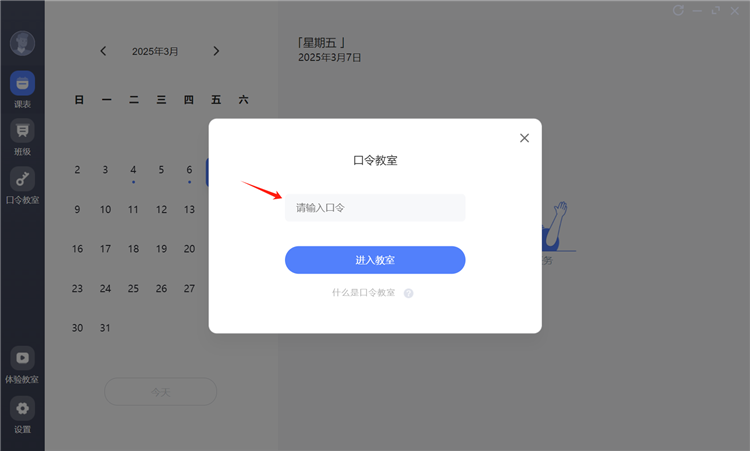Click the refresh icon in title bar
The height and width of the screenshot is (451, 750).
[678, 11]
